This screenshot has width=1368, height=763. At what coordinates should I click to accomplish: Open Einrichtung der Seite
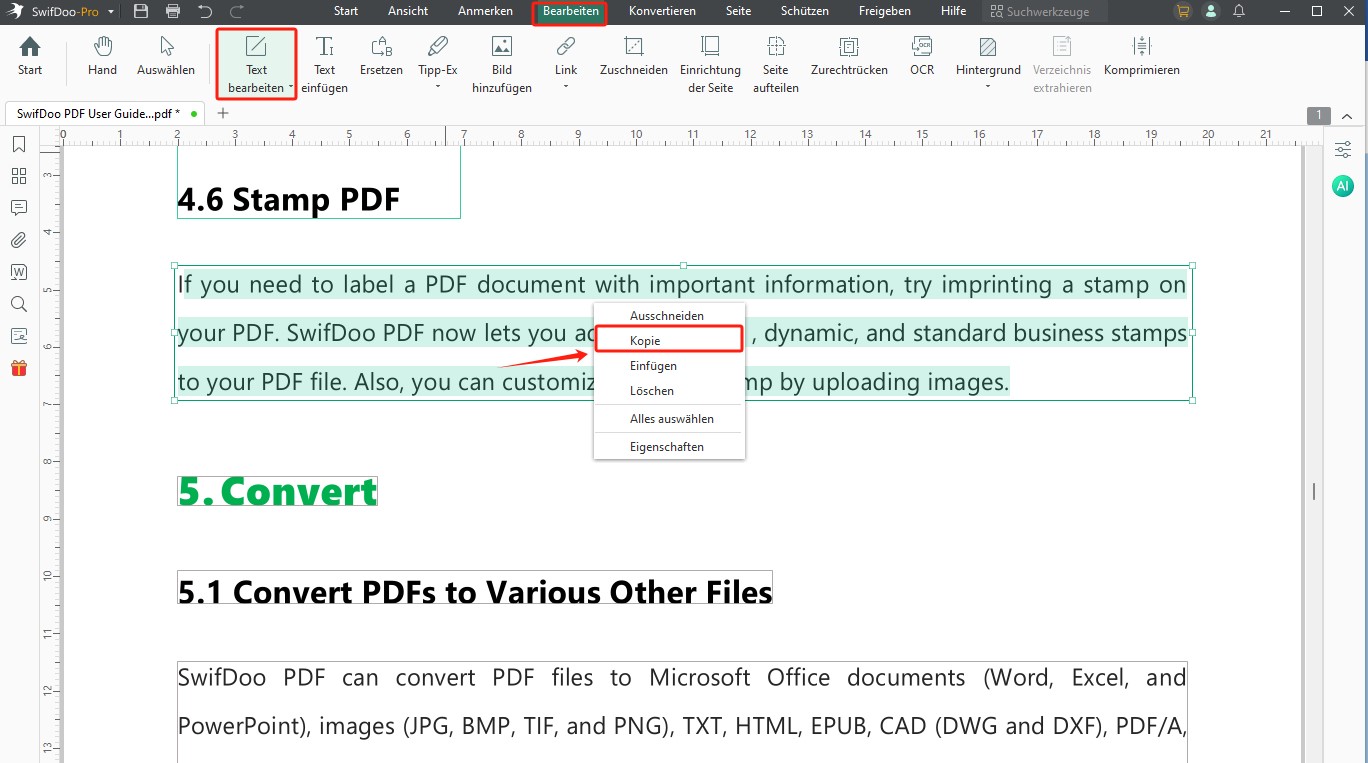click(710, 65)
